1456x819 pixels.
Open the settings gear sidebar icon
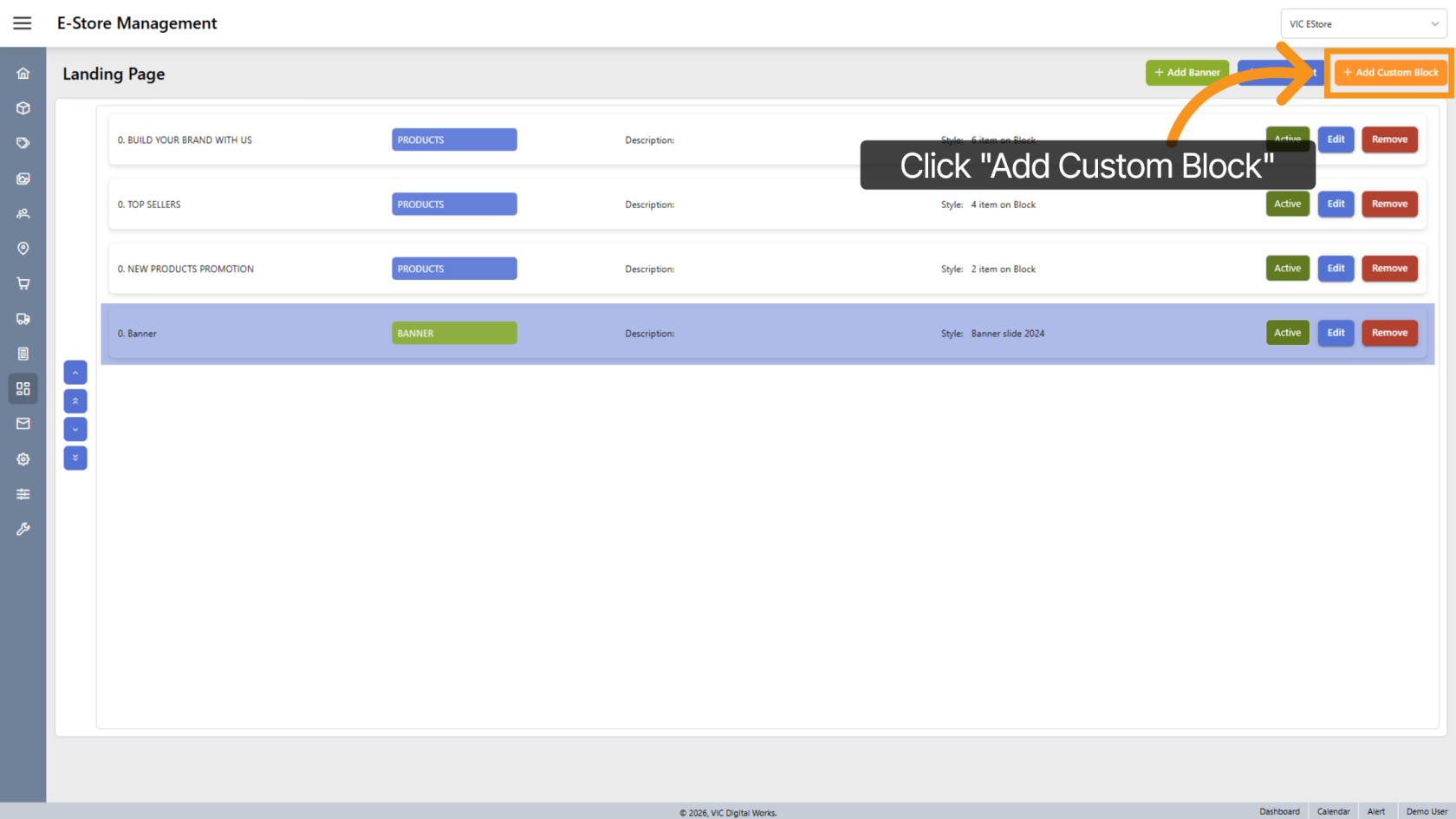tap(23, 459)
